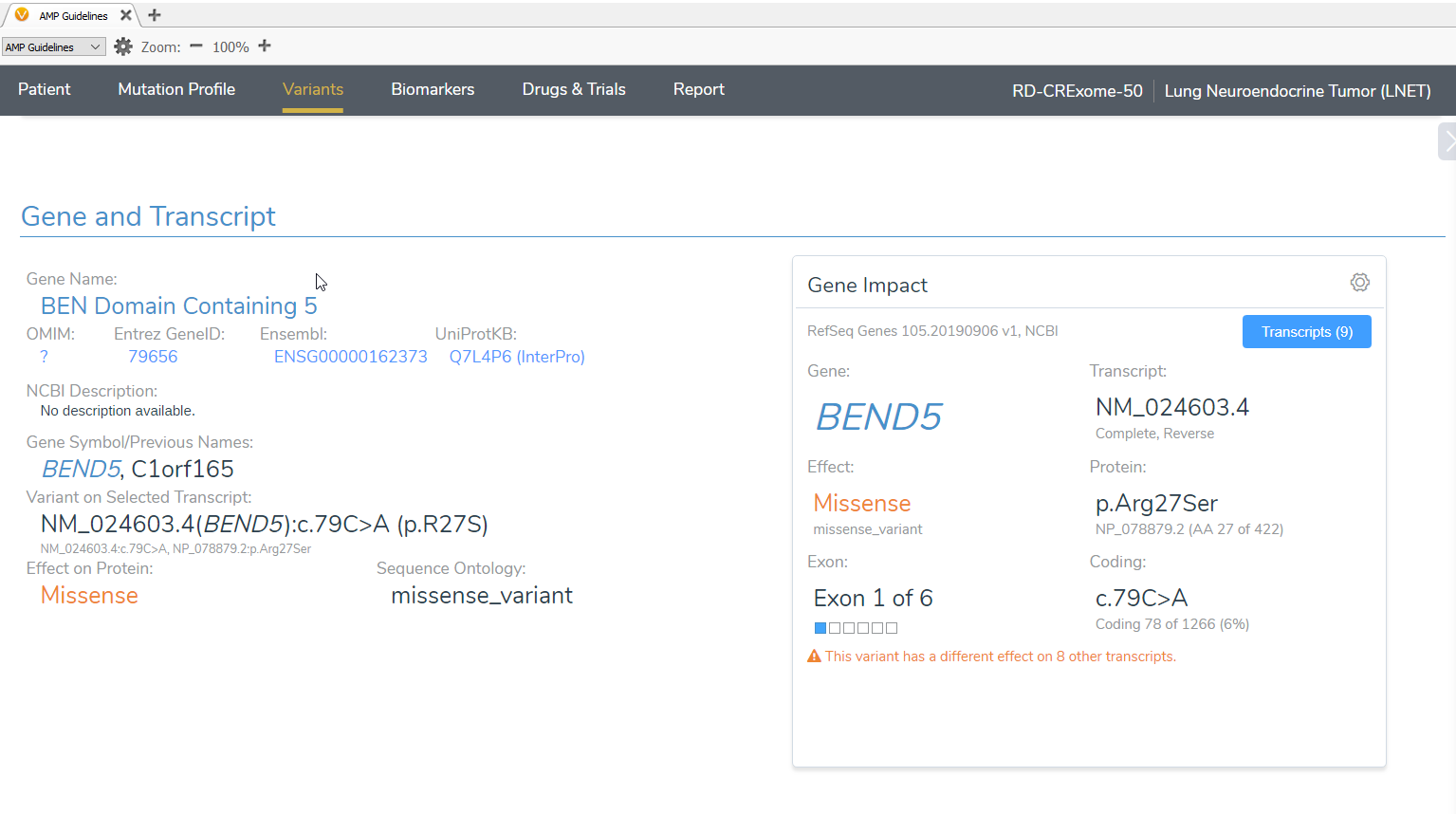Click the warning triangle icon for other transcripts

pos(814,657)
